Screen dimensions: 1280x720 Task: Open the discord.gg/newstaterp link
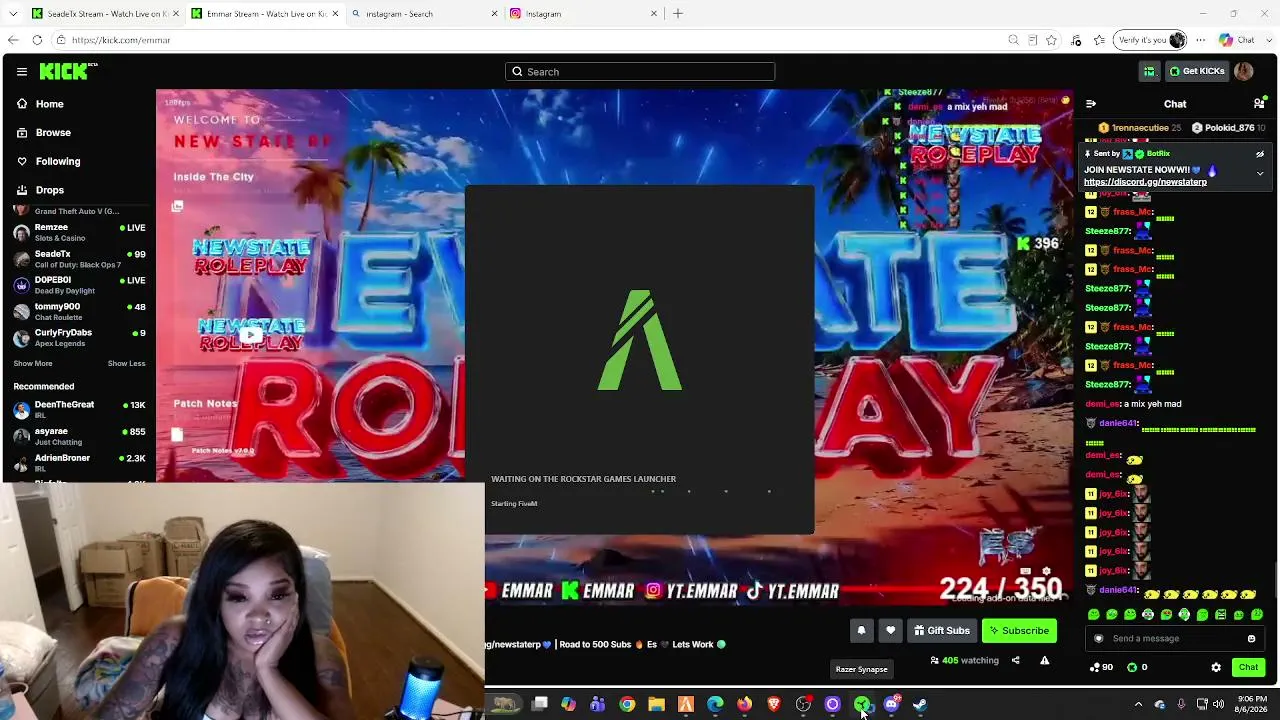1145,183
